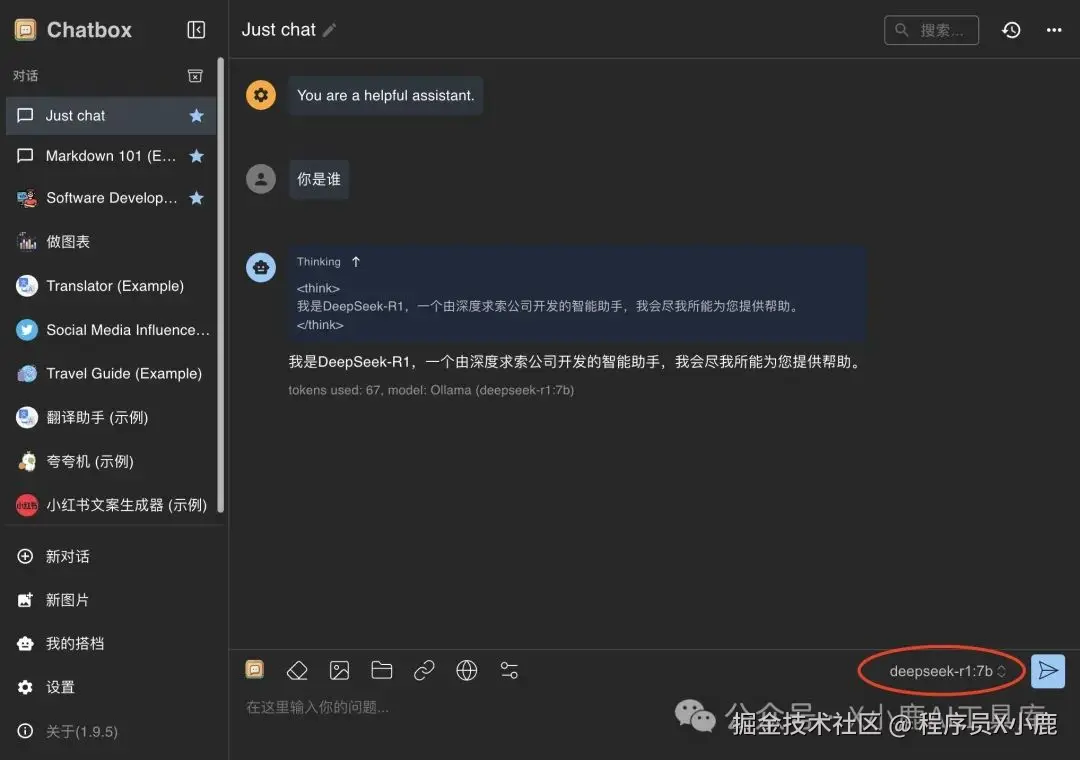Click the link insertion icon
Viewport: 1080px width, 760px height.
(424, 670)
